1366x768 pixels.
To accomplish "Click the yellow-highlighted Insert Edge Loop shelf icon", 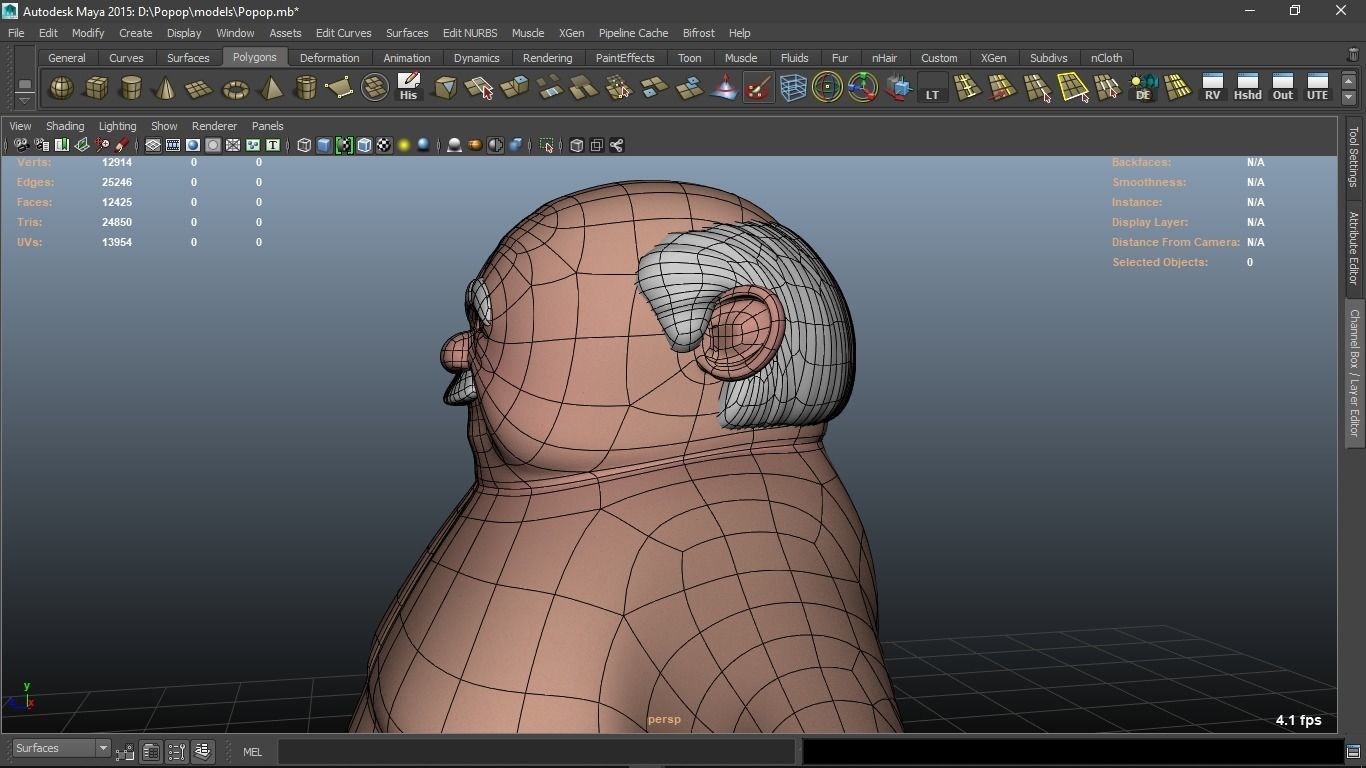I will pyautogui.click(x=1073, y=88).
